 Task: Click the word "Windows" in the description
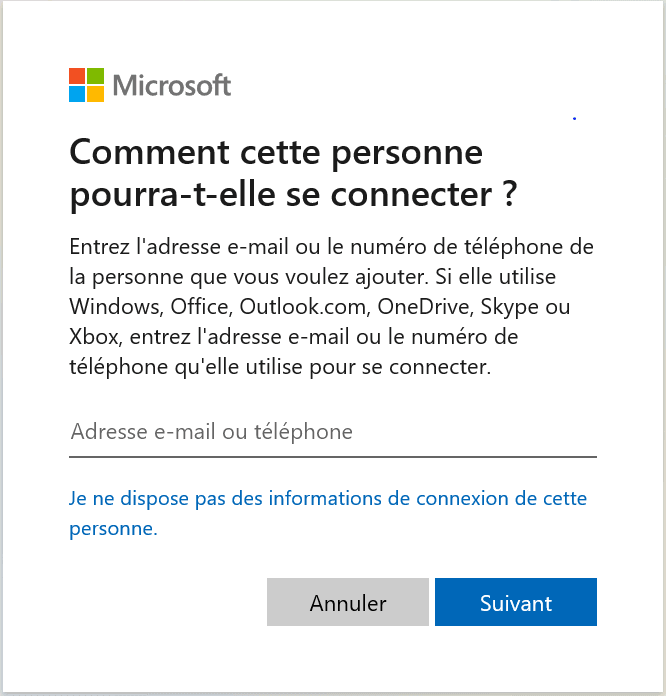[109, 305]
